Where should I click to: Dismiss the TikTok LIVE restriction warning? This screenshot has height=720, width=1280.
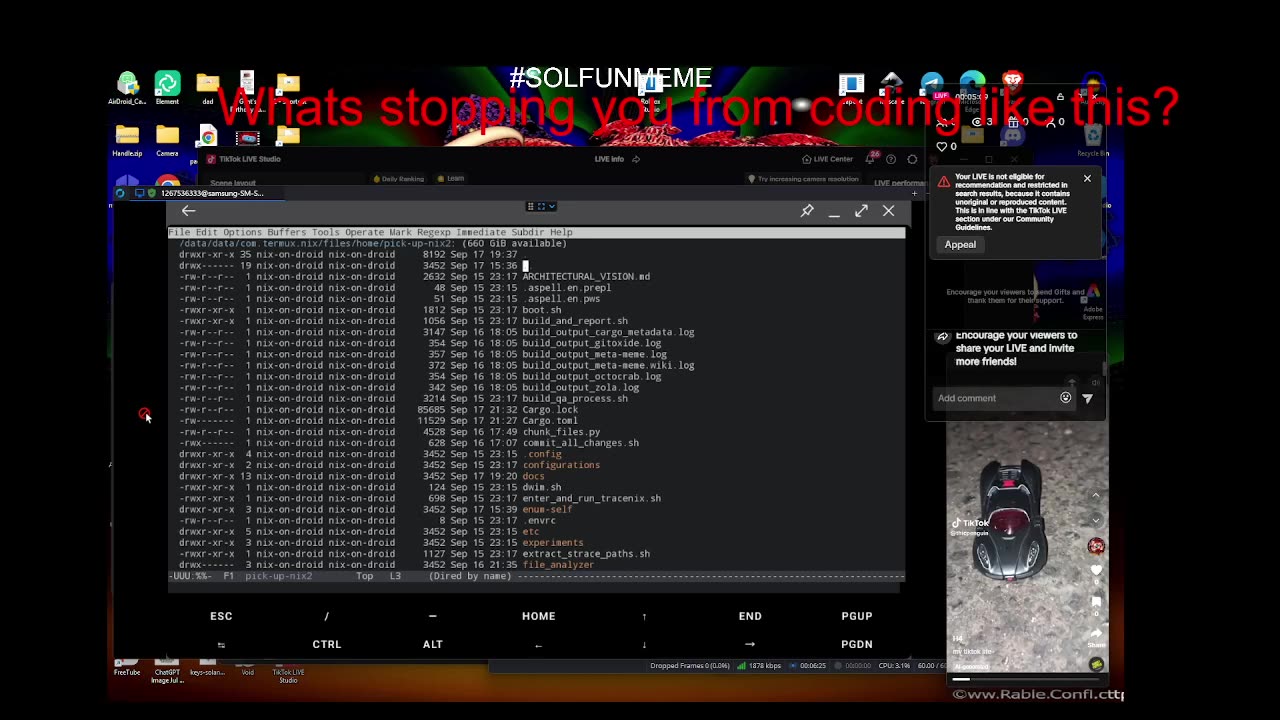[1087, 179]
